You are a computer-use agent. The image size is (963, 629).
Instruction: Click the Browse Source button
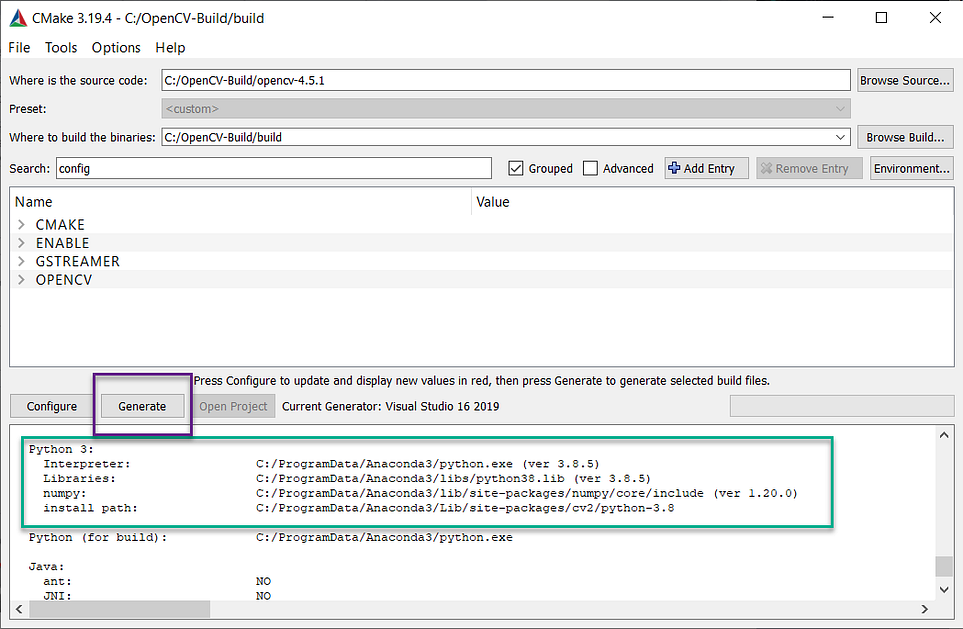pyautogui.click(x=905, y=80)
